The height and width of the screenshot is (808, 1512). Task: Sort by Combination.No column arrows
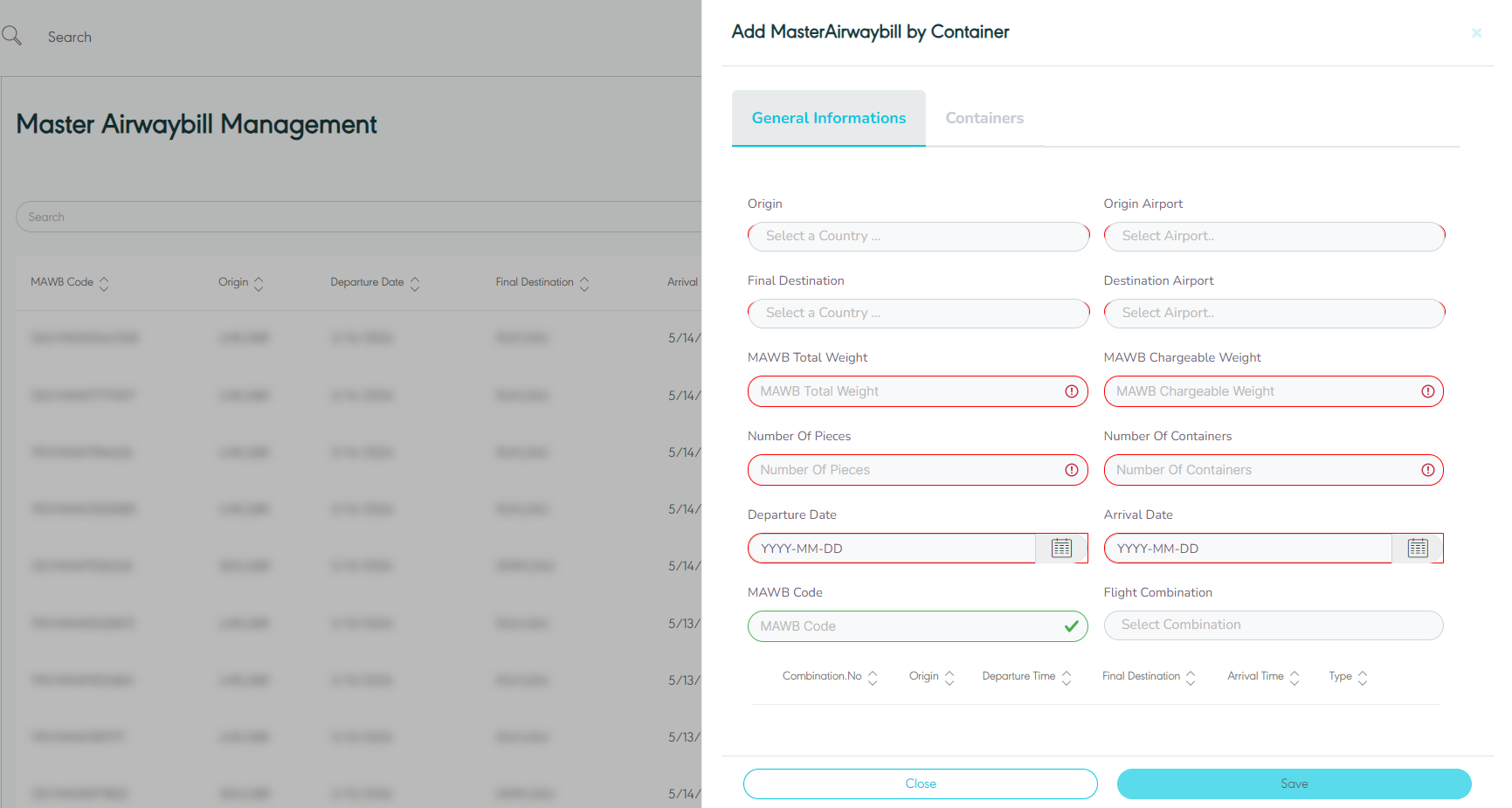(873, 678)
